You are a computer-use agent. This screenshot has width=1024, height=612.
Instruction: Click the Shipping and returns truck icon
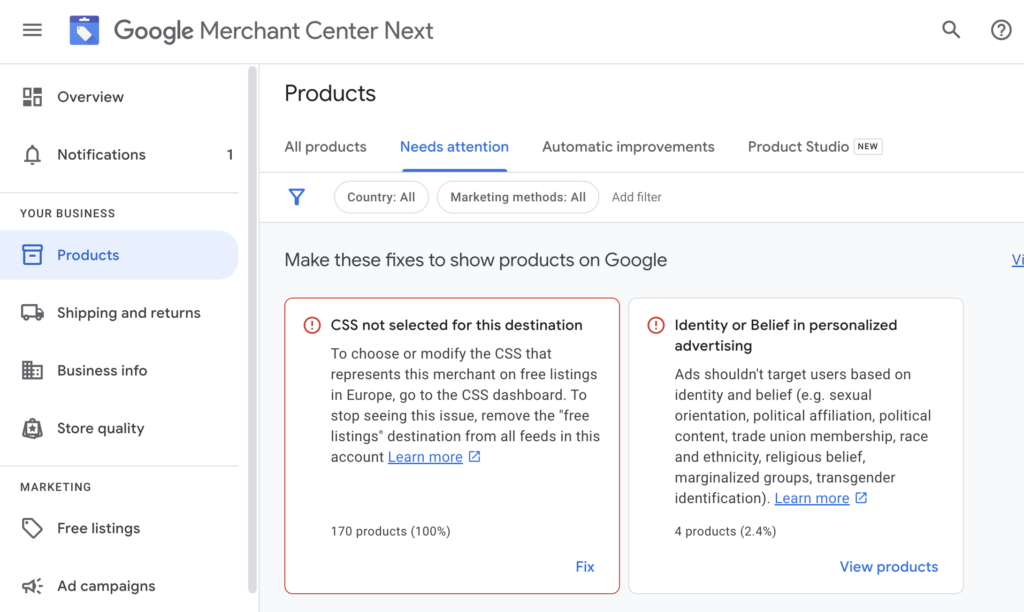[32, 313]
